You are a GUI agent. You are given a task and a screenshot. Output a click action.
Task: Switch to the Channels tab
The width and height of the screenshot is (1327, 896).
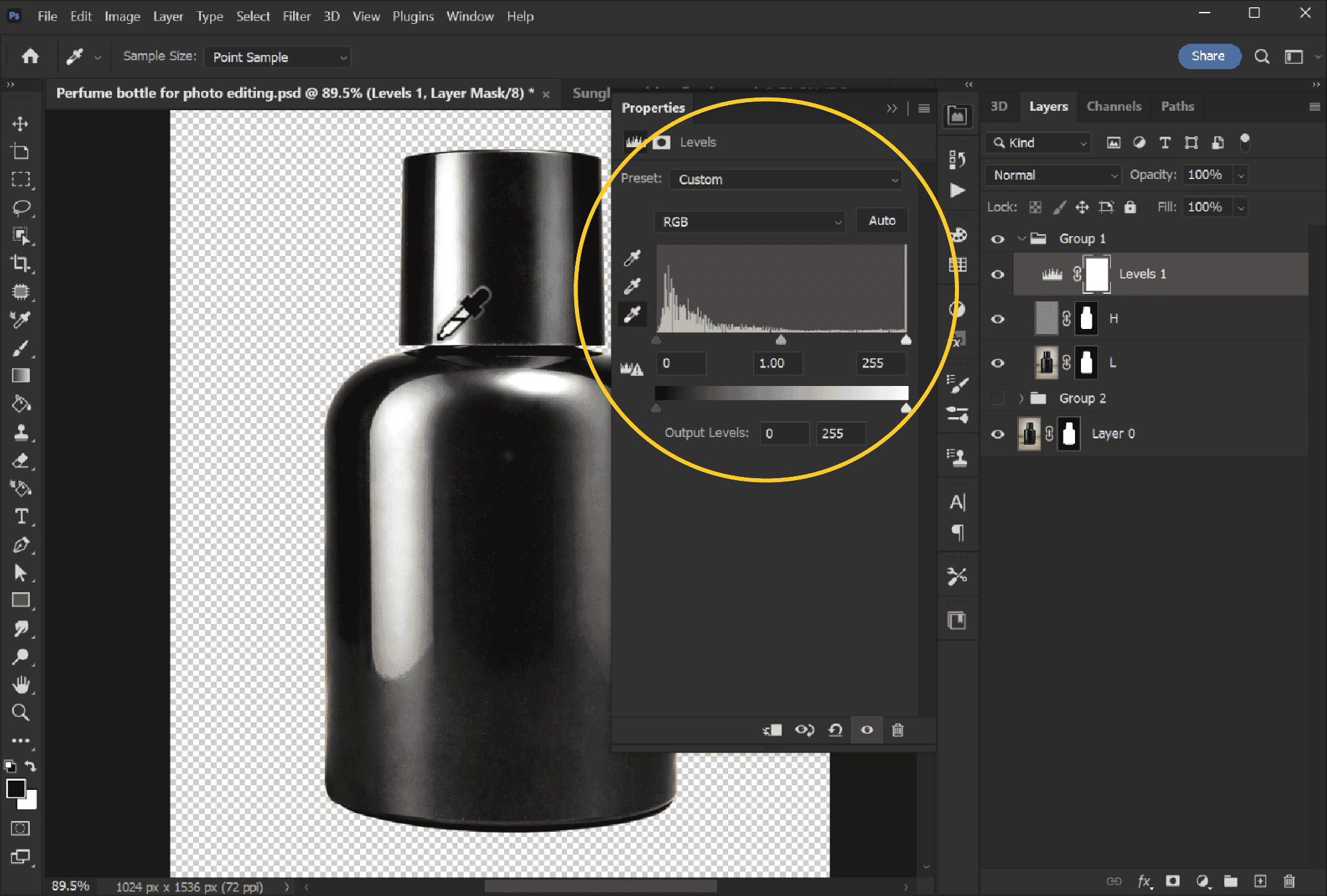click(1114, 106)
